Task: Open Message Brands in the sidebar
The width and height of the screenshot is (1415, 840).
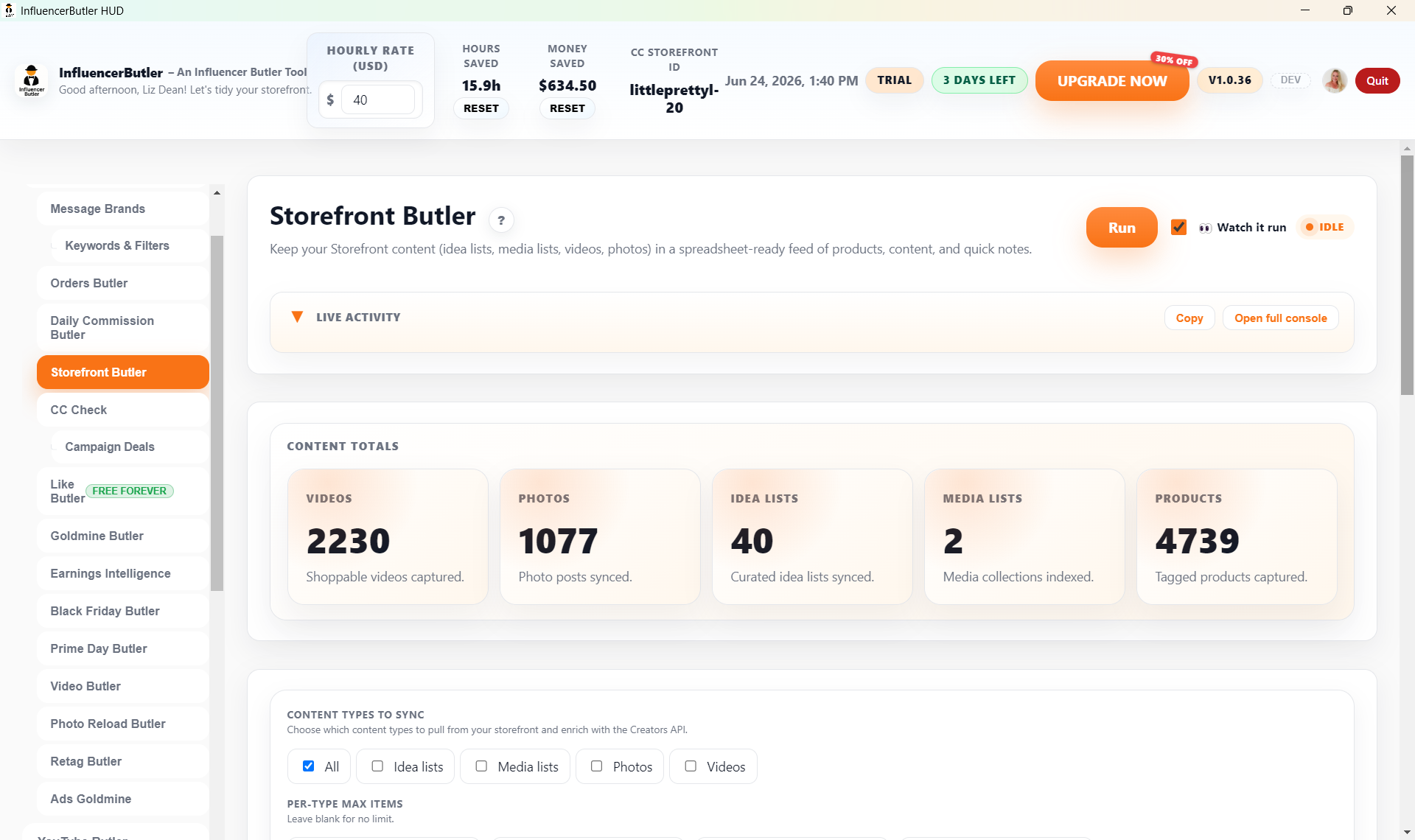Action: pos(122,209)
